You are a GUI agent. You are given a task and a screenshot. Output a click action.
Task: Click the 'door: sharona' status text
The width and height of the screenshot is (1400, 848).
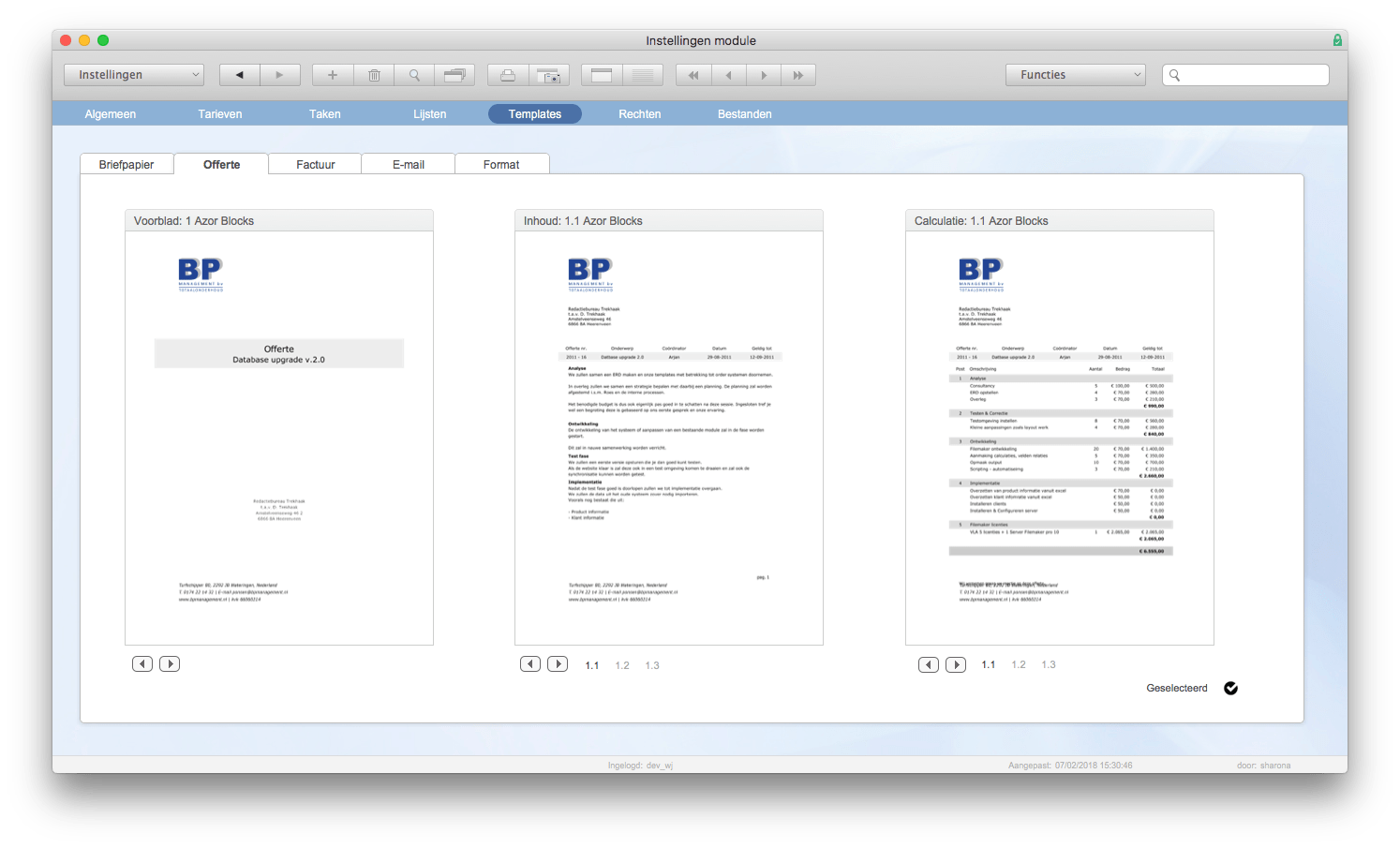click(1263, 766)
